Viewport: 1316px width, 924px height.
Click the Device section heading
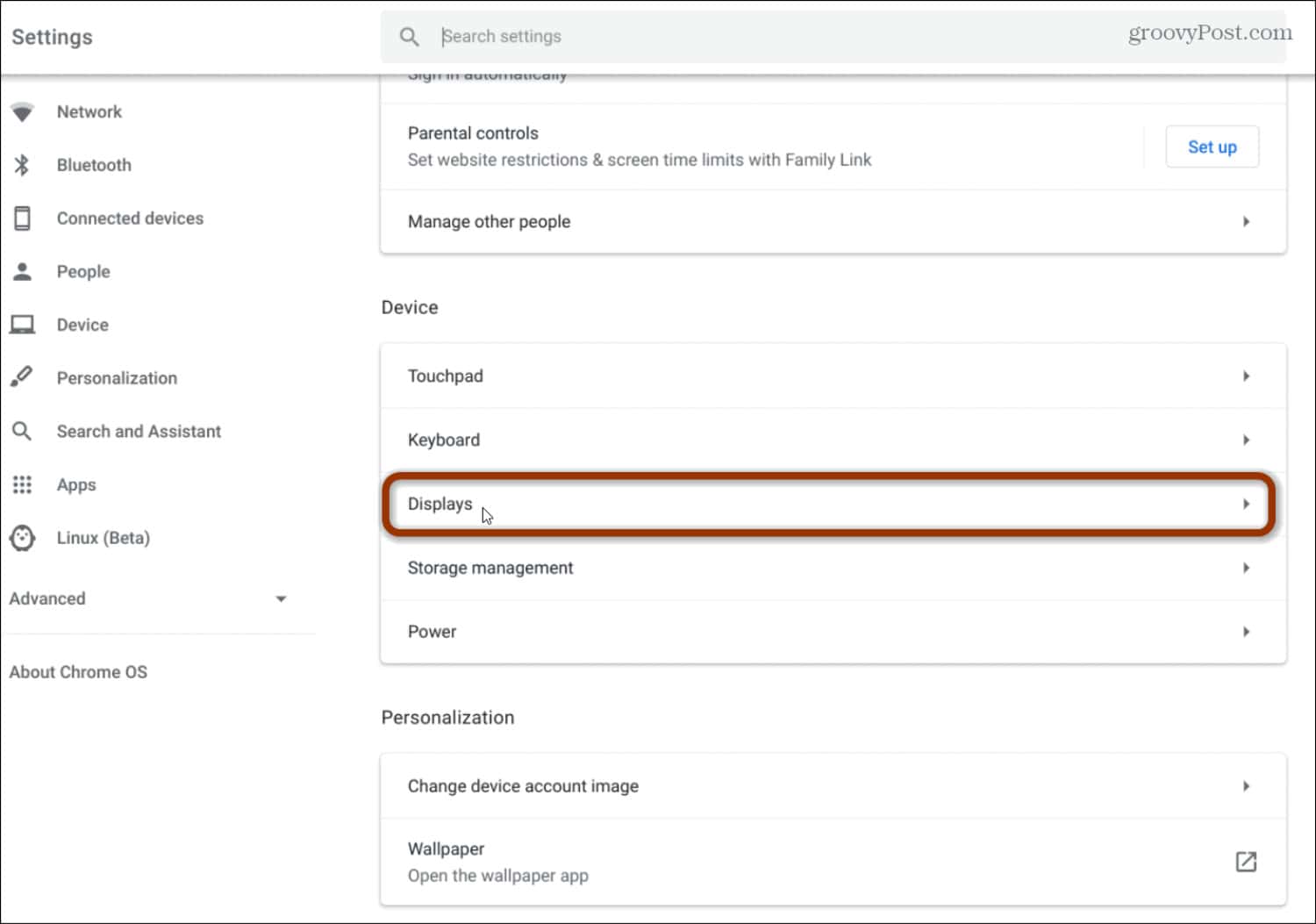pyautogui.click(x=409, y=307)
